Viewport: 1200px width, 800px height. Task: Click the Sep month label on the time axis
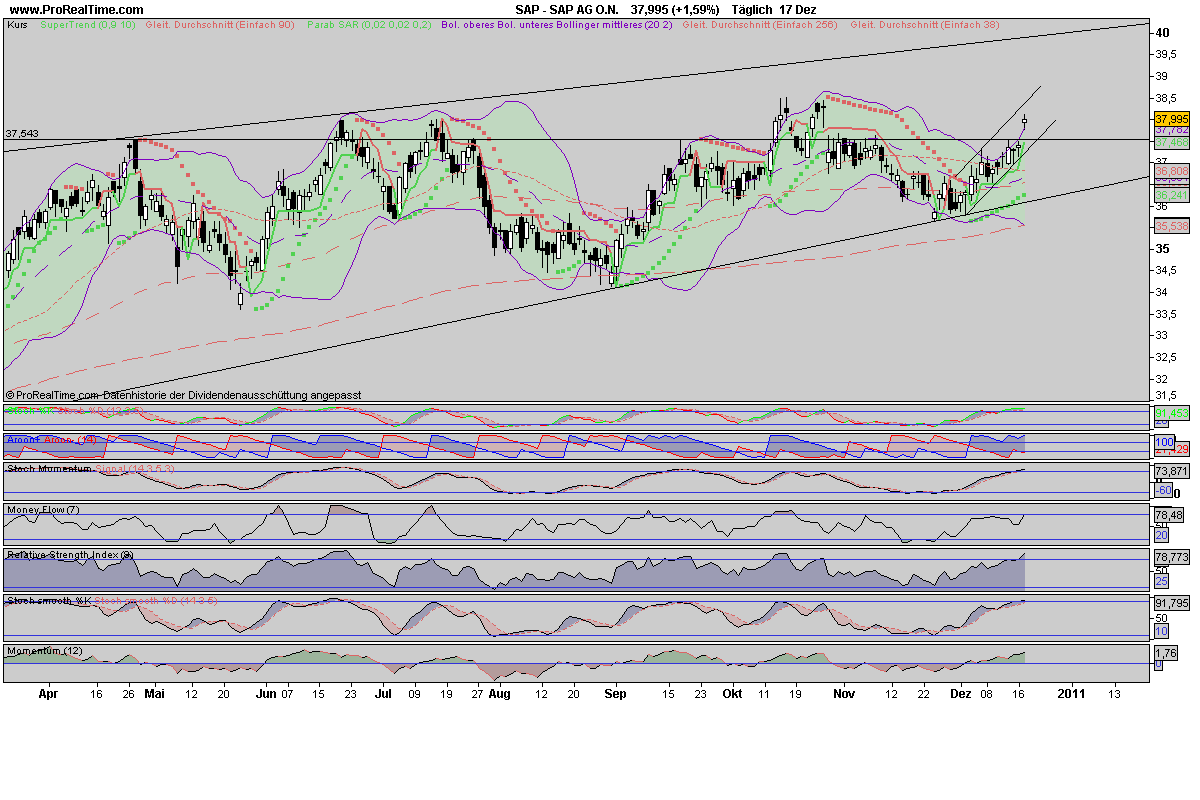[616, 692]
